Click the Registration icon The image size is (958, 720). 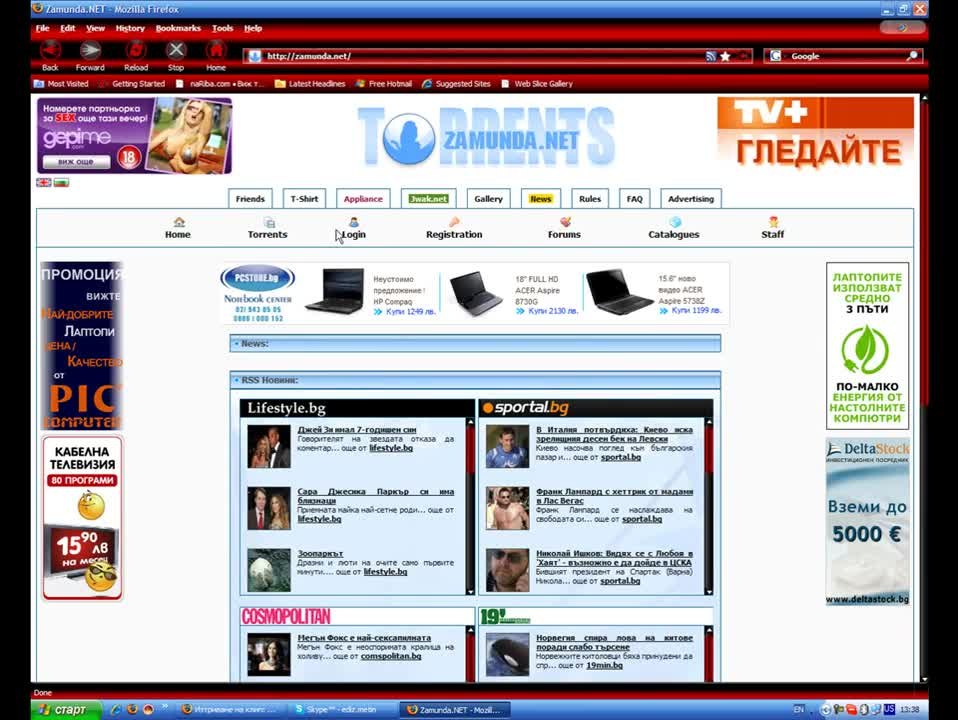pos(454,222)
